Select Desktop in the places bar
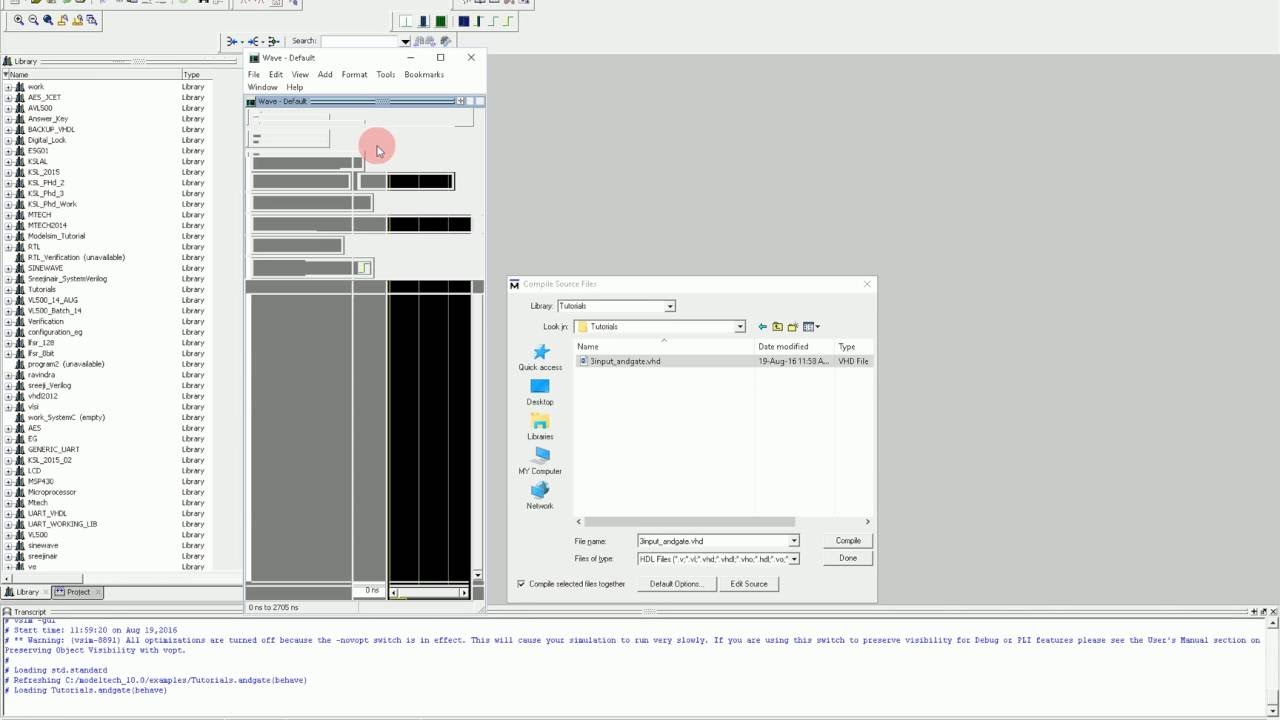 click(x=540, y=393)
